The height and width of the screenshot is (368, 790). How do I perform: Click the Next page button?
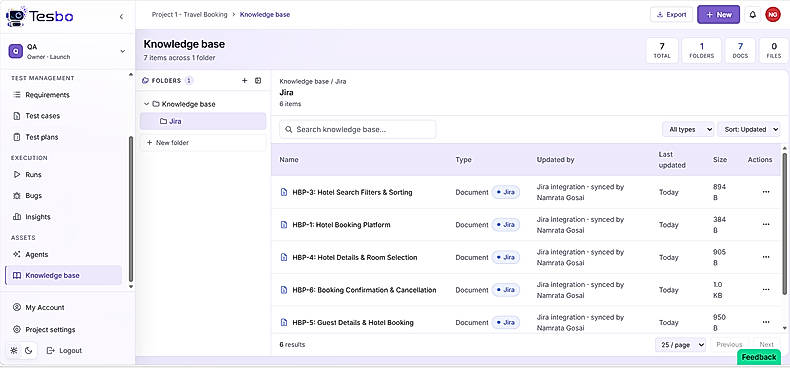coord(766,345)
